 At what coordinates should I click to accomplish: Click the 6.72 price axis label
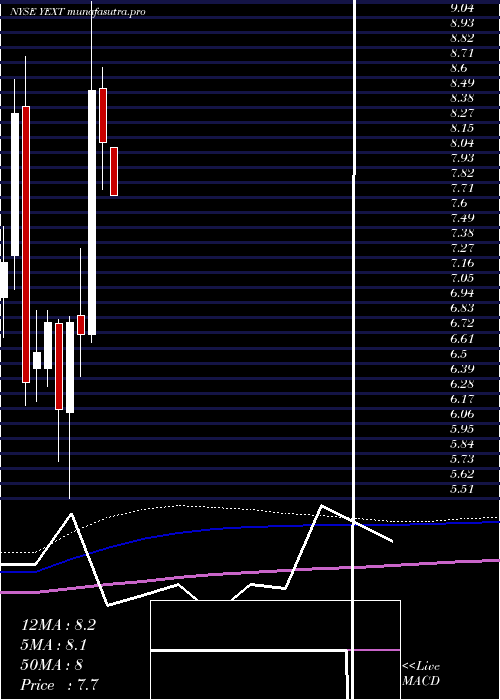click(462, 323)
